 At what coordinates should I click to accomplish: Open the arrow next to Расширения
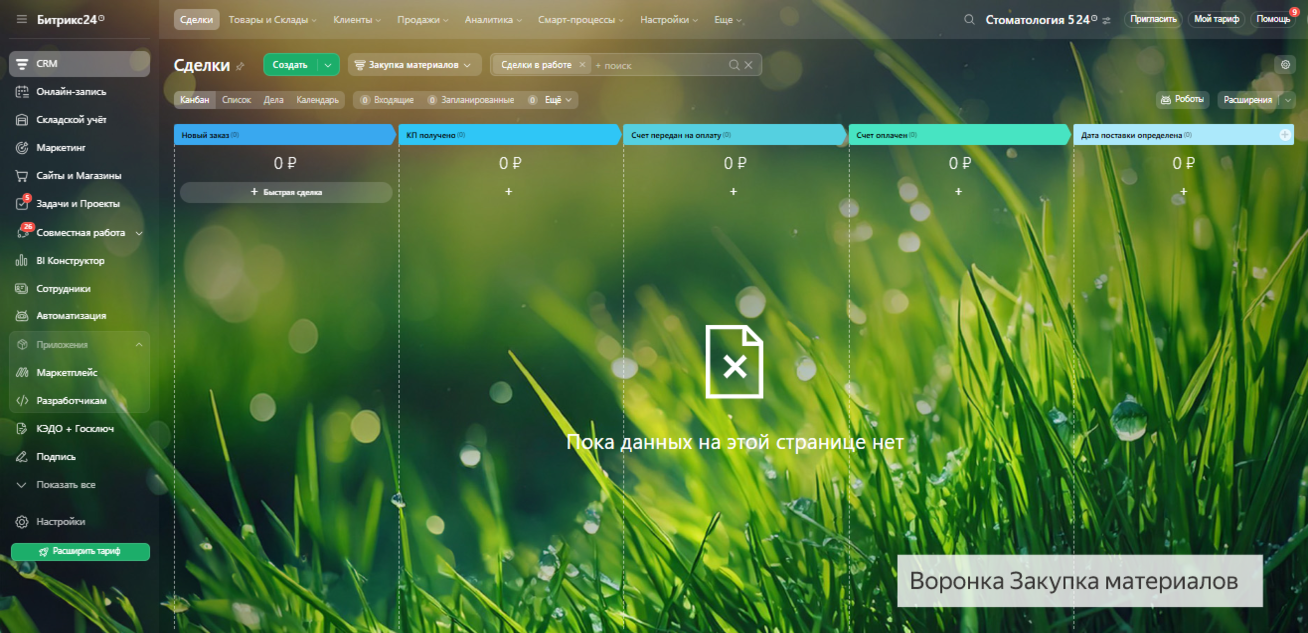(1287, 100)
